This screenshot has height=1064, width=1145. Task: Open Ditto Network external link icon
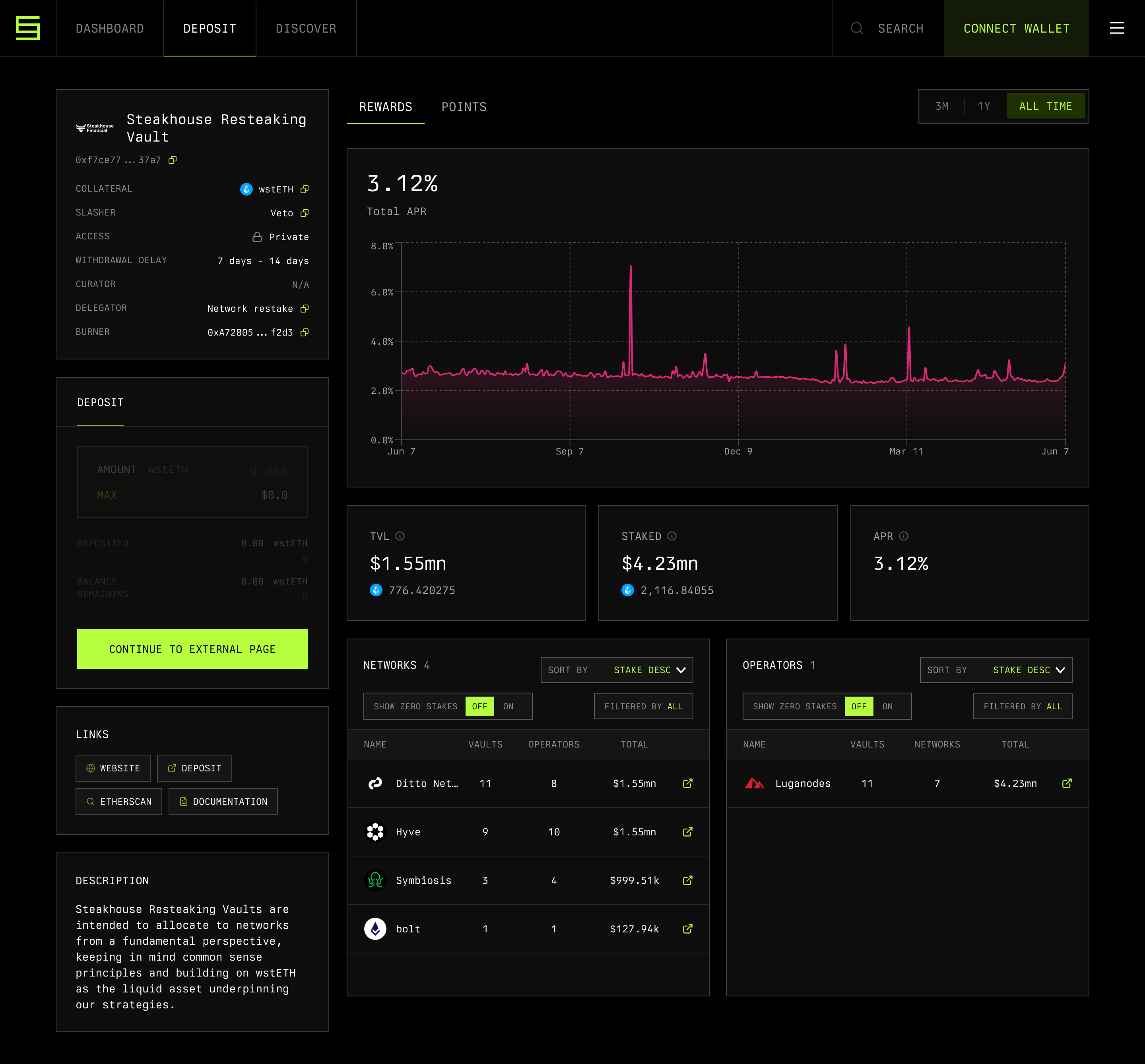[x=687, y=783]
